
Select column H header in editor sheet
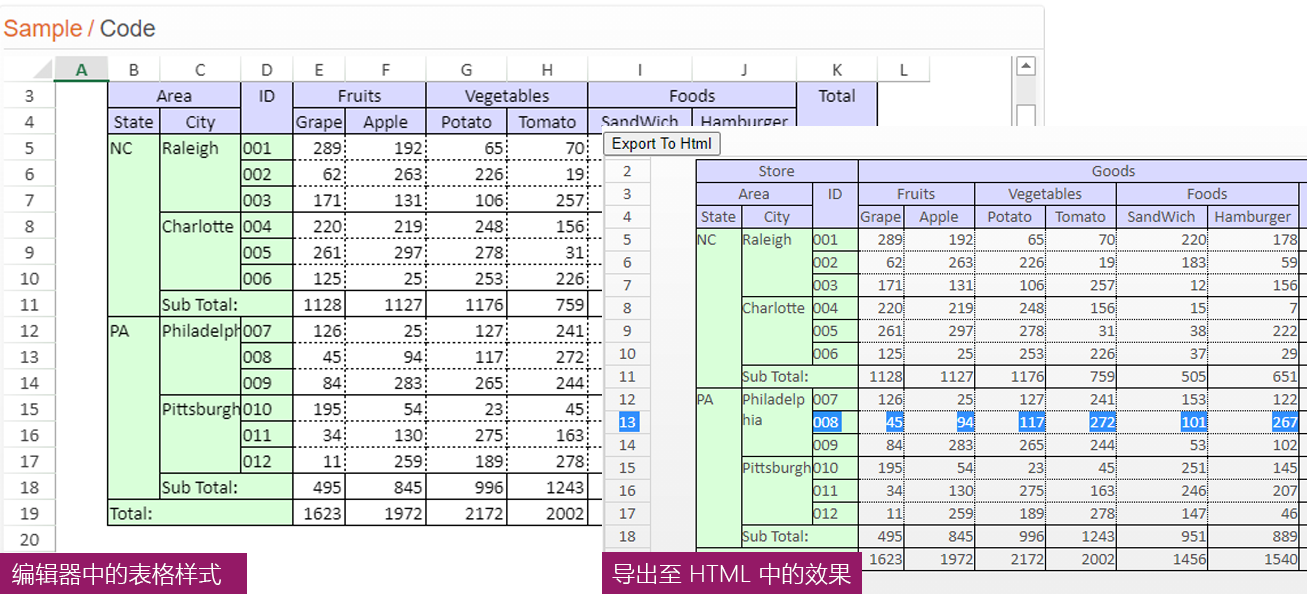[547, 69]
